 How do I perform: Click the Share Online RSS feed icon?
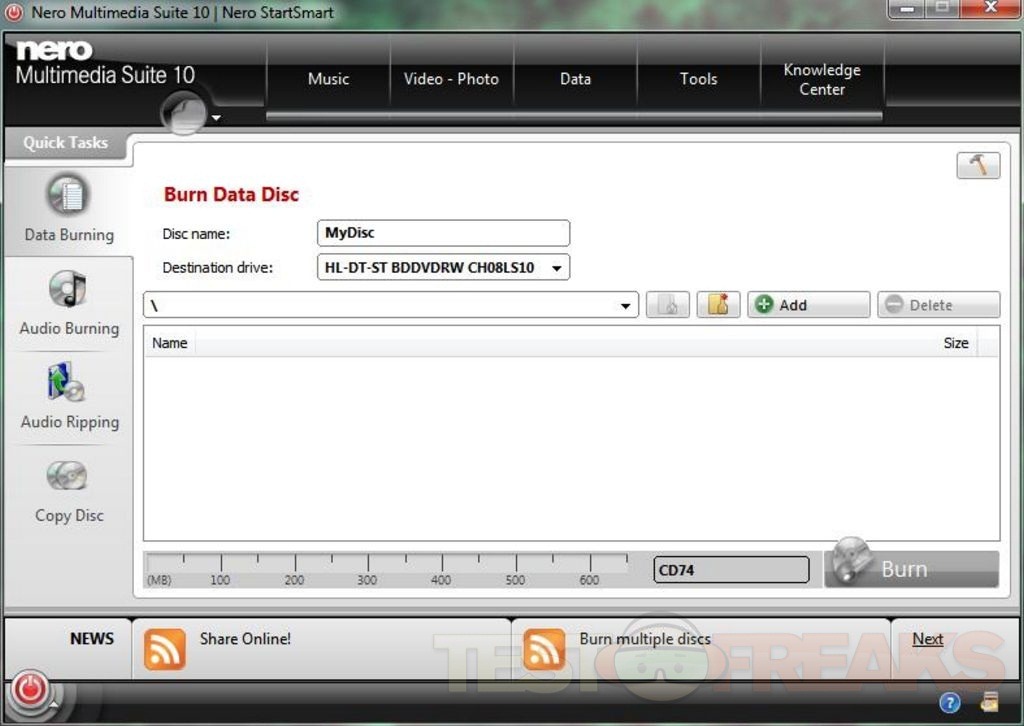(165, 648)
